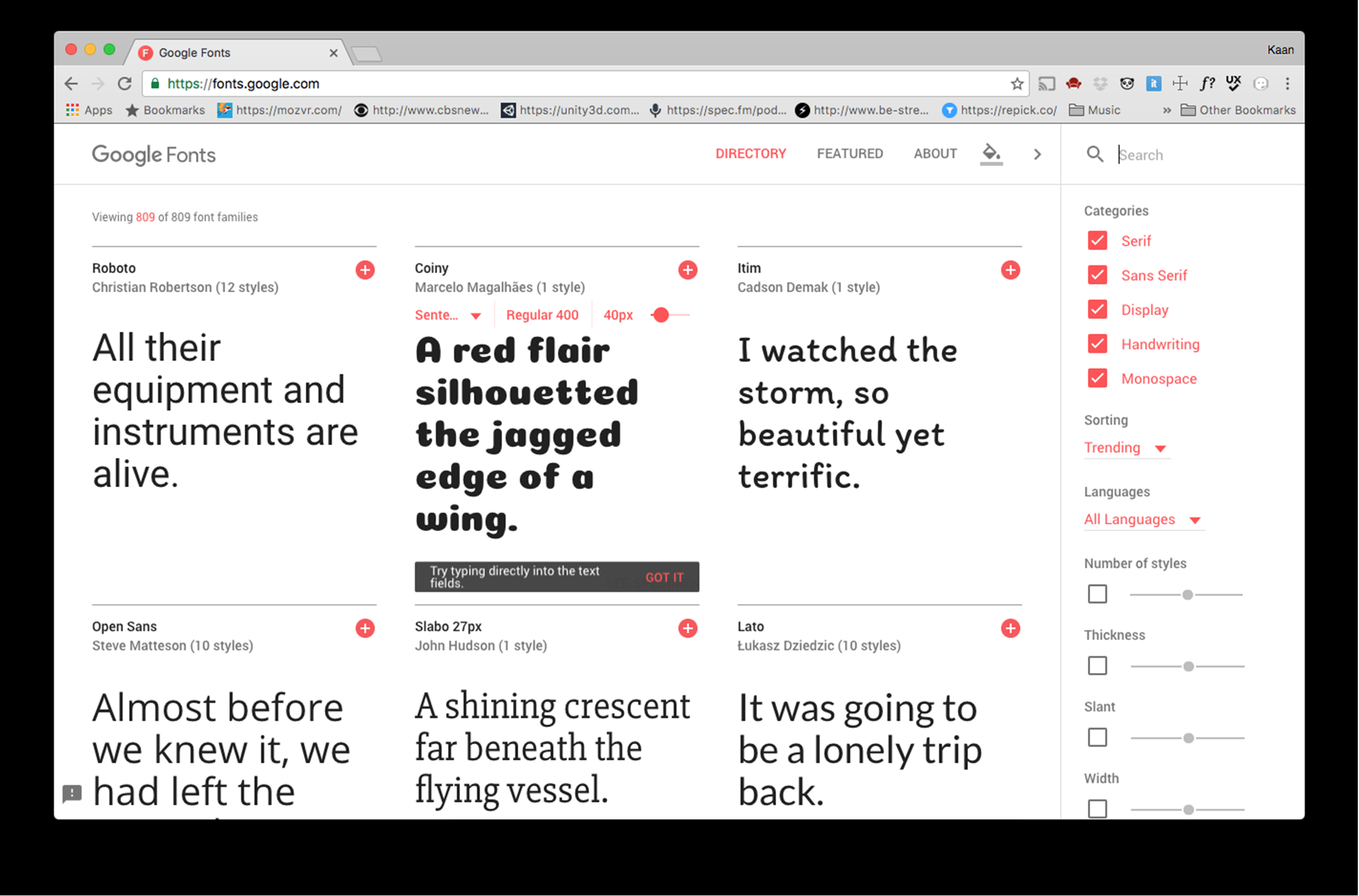Image resolution: width=1359 pixels, height=896 pixels.
Task: Enable the Thickness filter checkbox
Action: click(x=1097, y=666)
